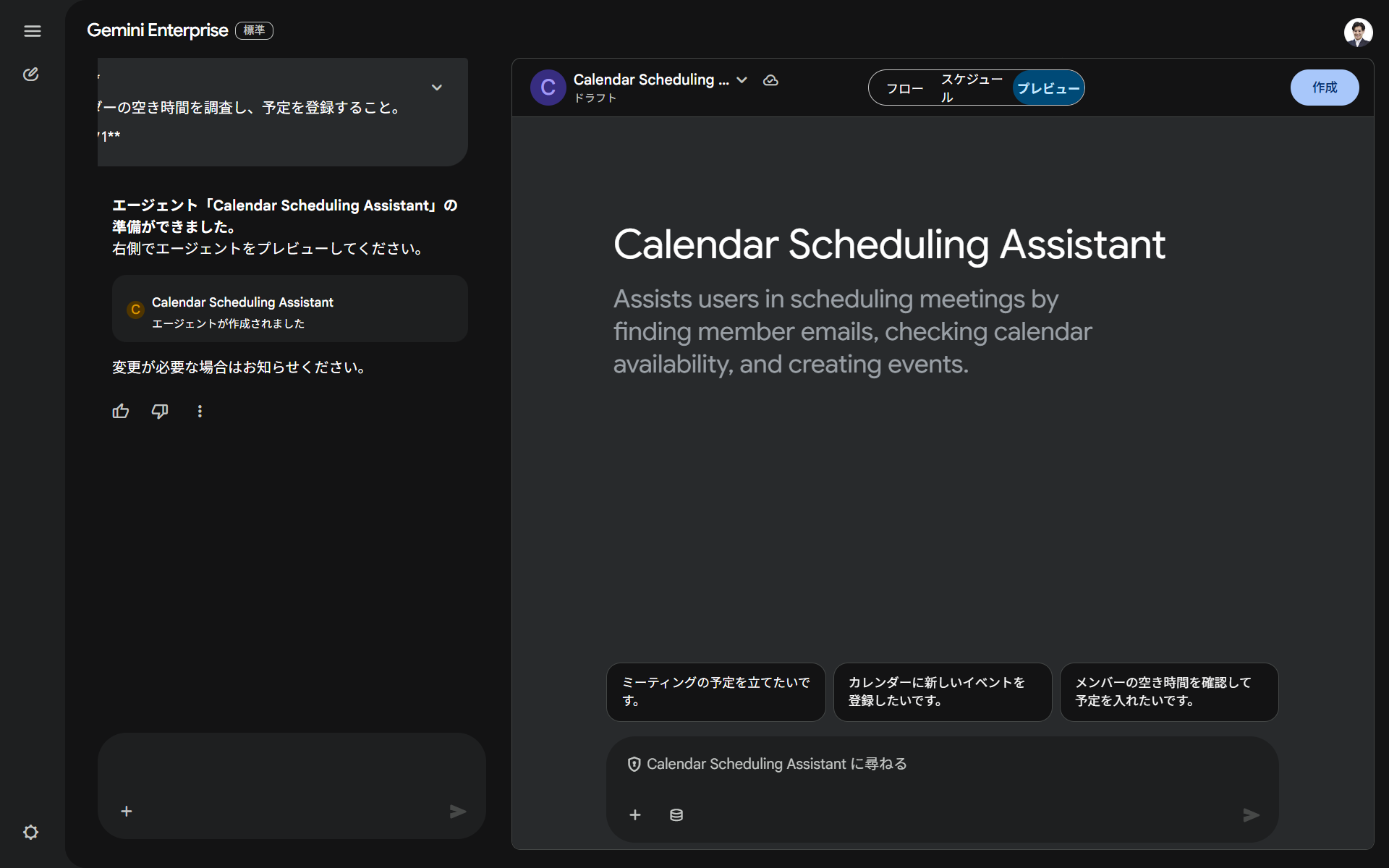Open the user profile avatar

pos(1358,32)
